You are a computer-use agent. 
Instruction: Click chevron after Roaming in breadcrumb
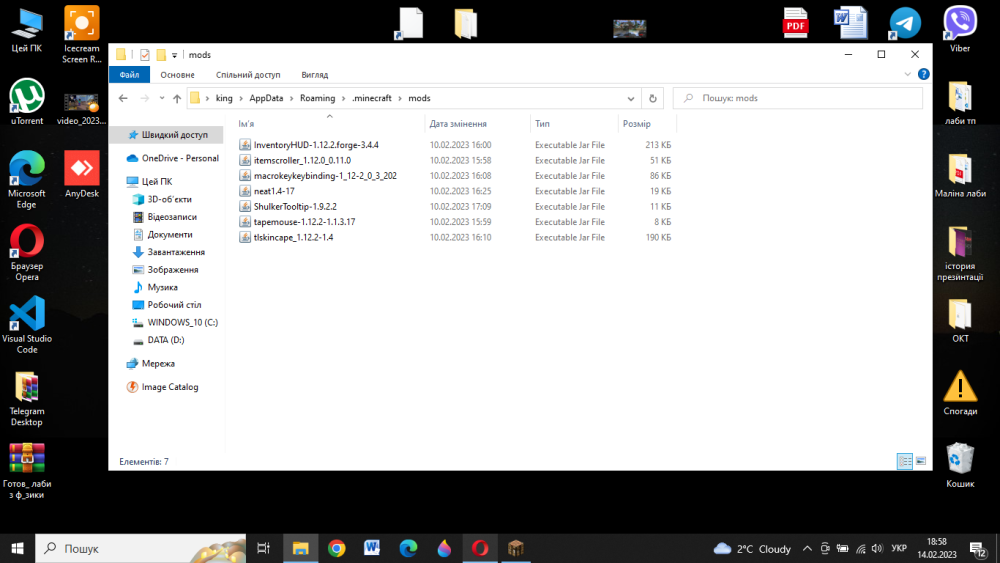[x=343, y=98]
